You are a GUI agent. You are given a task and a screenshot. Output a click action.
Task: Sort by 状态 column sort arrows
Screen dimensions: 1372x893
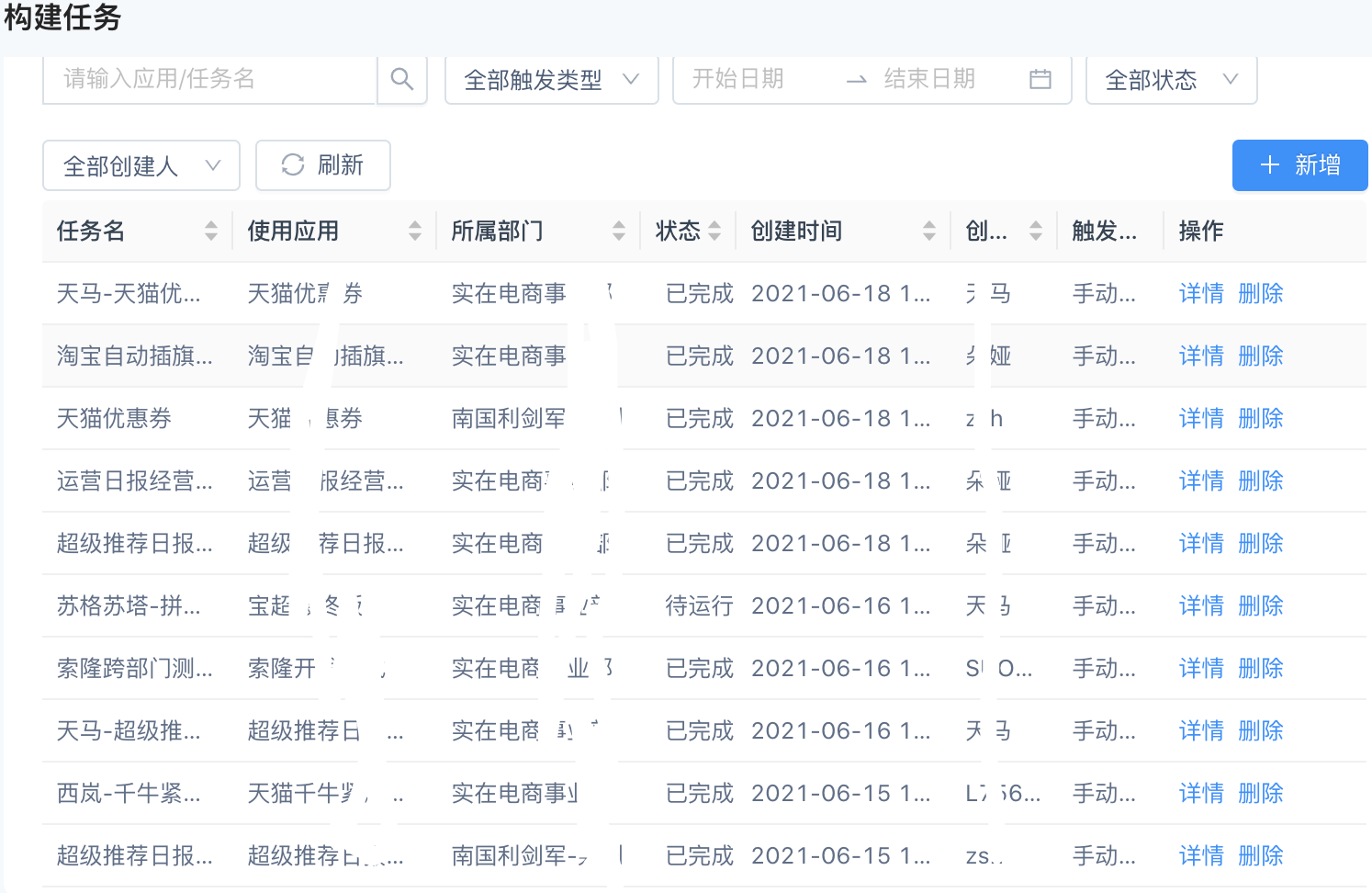coord(714,231)
